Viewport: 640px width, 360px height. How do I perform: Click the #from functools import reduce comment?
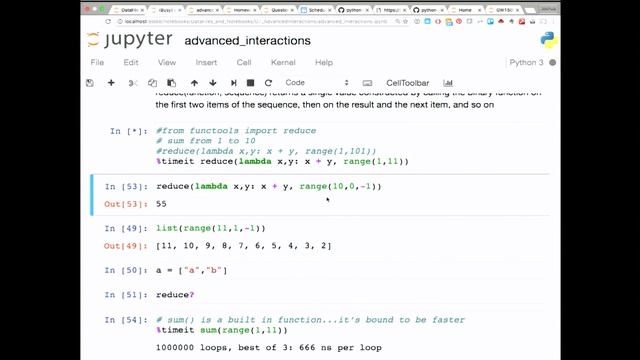[x=236, y=131]
